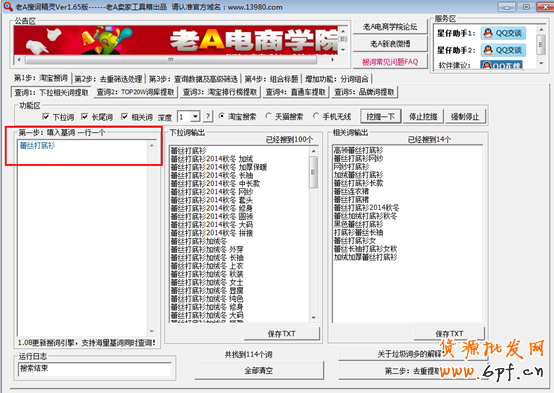Click the ? help button beside depth
This screenshot has width=554, height=393.
[208, 116]
